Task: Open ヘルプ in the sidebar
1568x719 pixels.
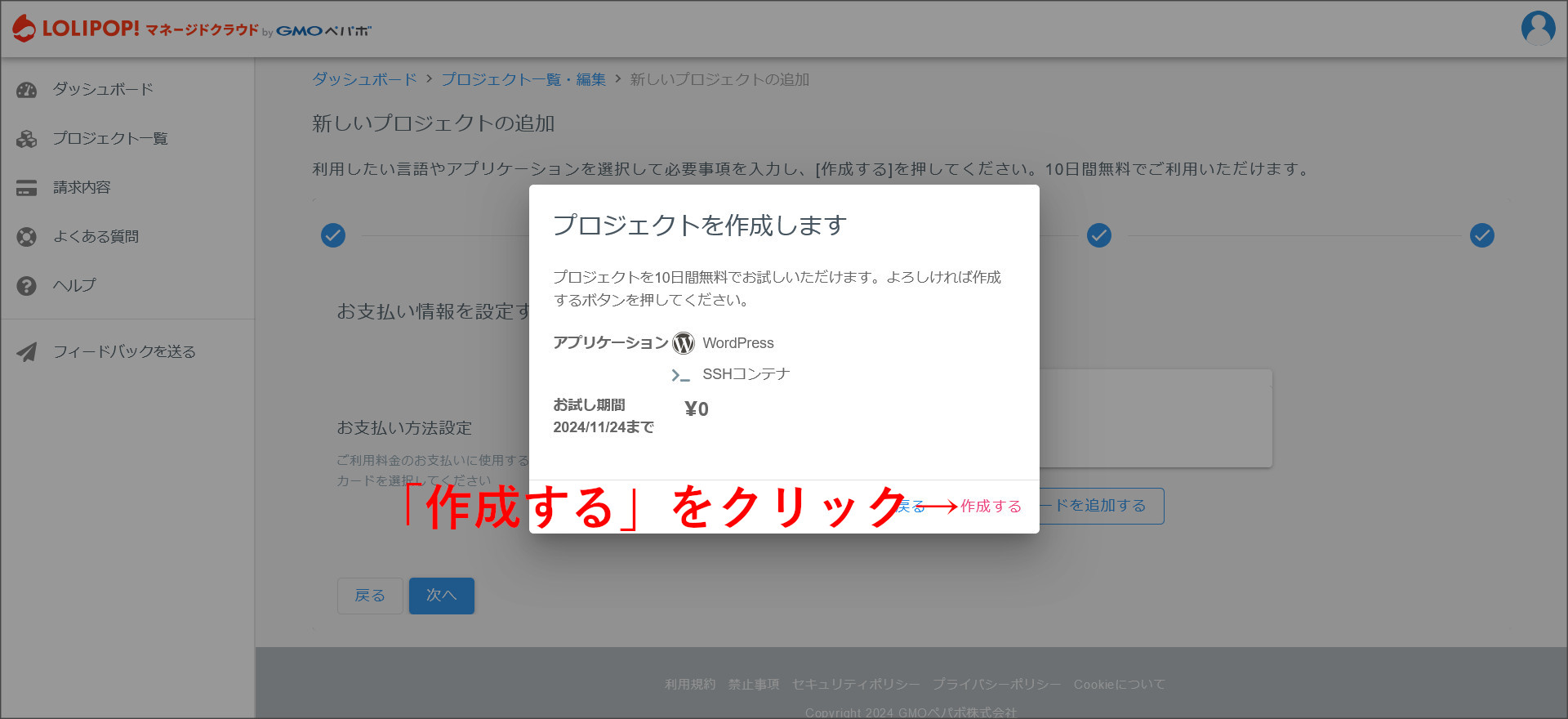Action: click(74, 285)
